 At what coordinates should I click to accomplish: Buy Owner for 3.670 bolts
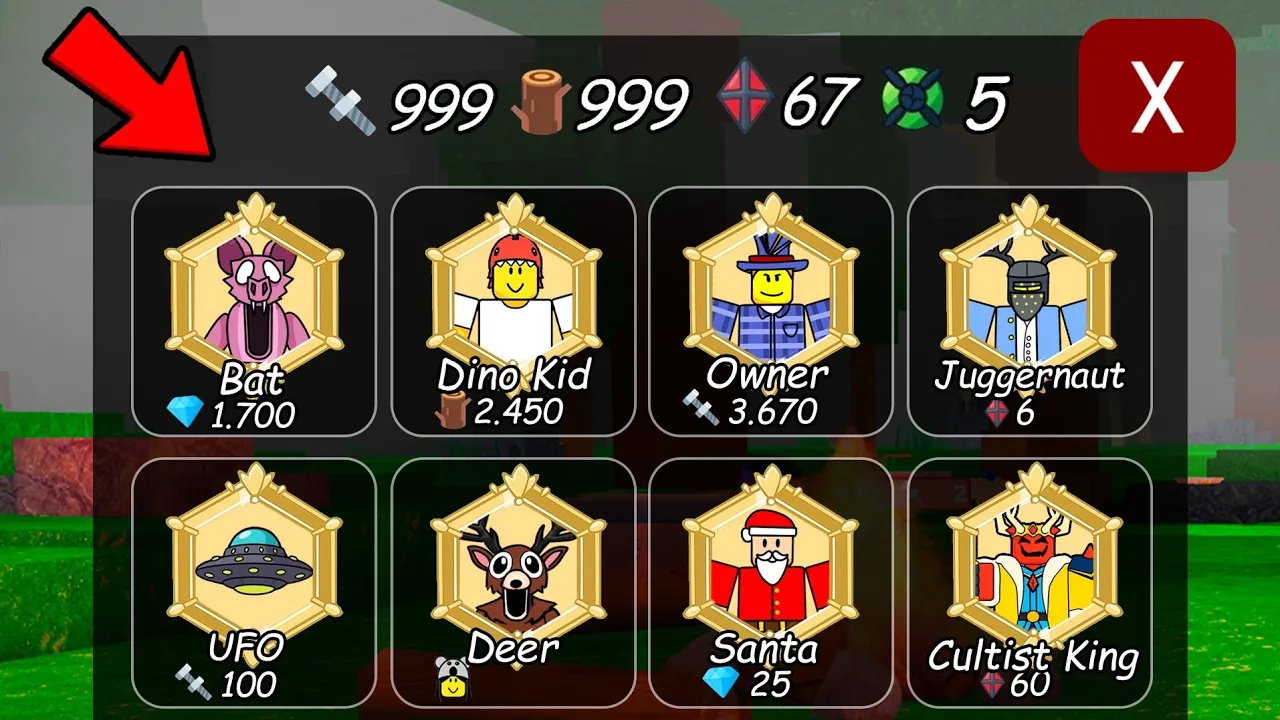[751, 411]
